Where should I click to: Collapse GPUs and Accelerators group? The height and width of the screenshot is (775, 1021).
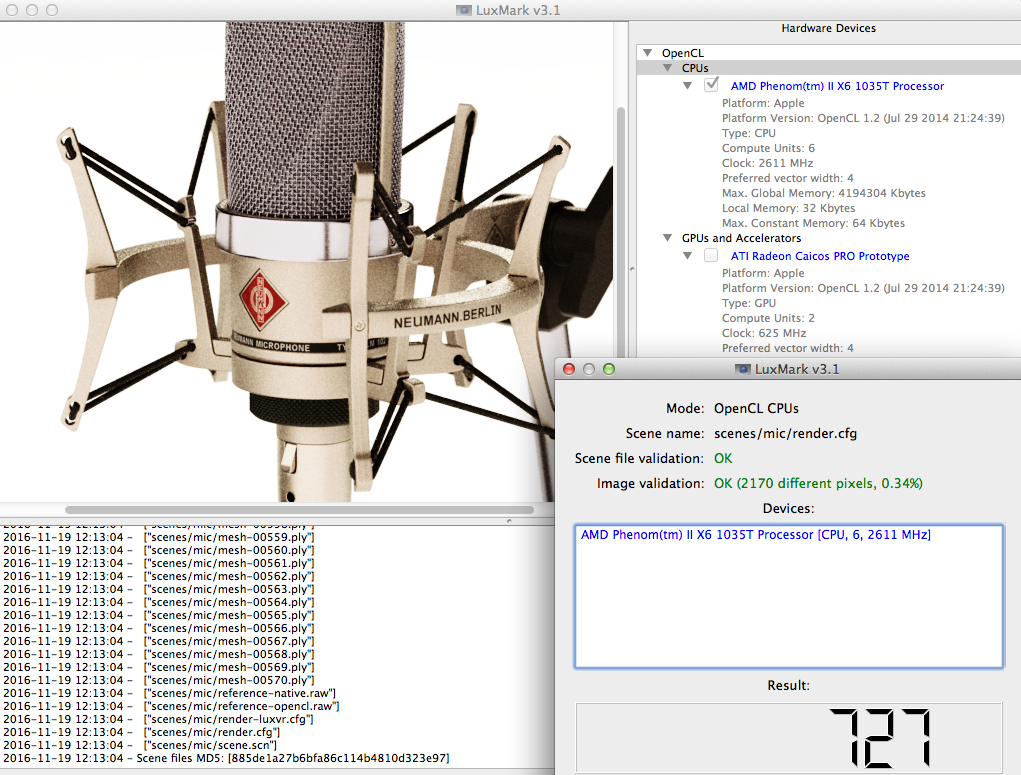(x=667, y=238)
